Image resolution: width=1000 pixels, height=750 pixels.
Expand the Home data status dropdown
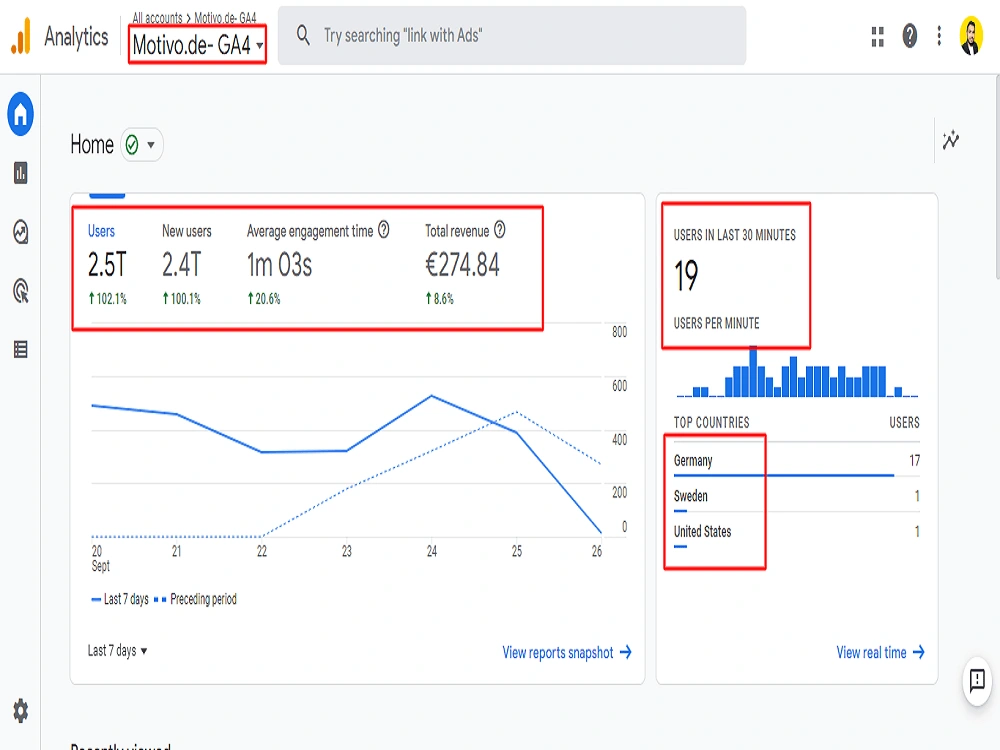pyautogui.click(x=142, y=145)
